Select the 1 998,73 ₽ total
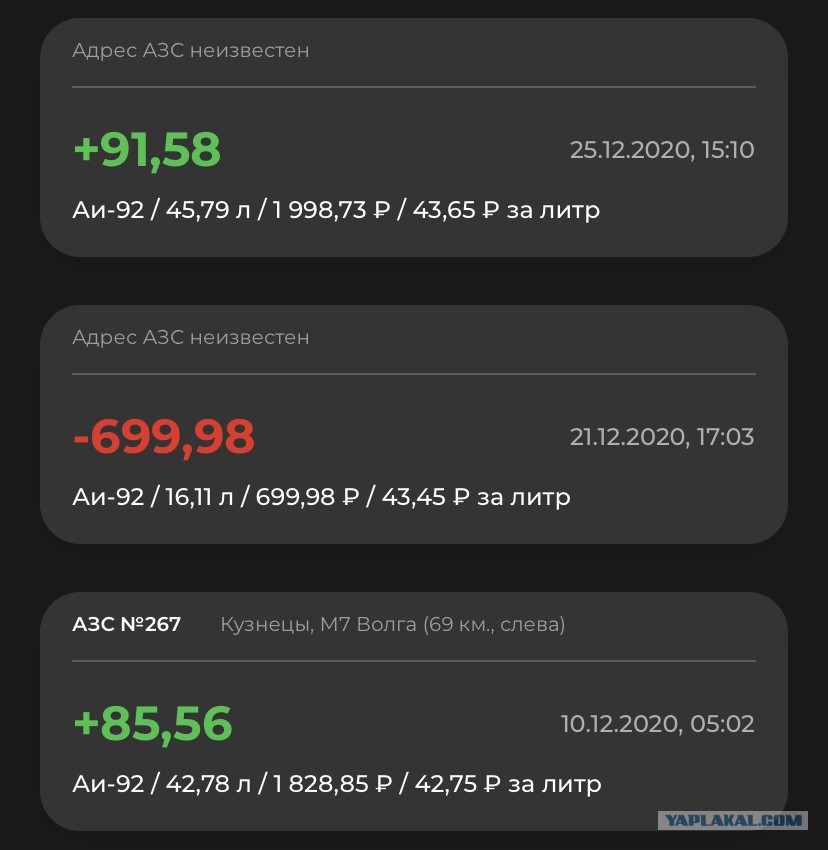 (x=331, y=210)
